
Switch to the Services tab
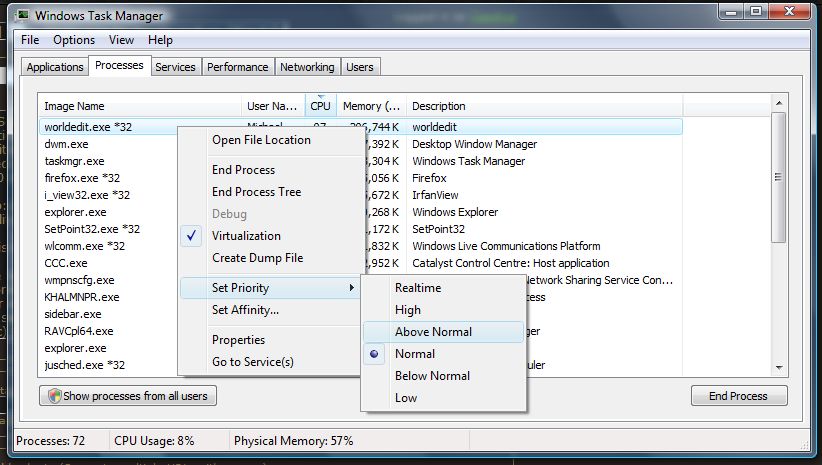click(x=175, y=67)
